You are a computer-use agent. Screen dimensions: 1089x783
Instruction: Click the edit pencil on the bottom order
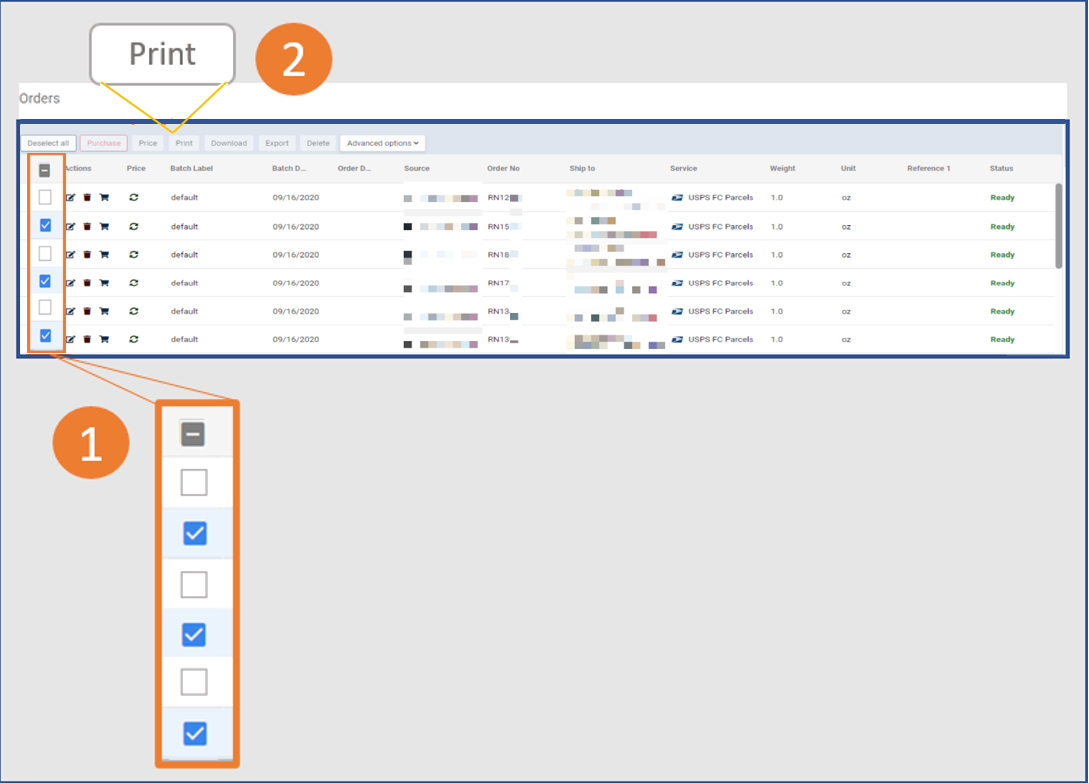tap(72, 338)
